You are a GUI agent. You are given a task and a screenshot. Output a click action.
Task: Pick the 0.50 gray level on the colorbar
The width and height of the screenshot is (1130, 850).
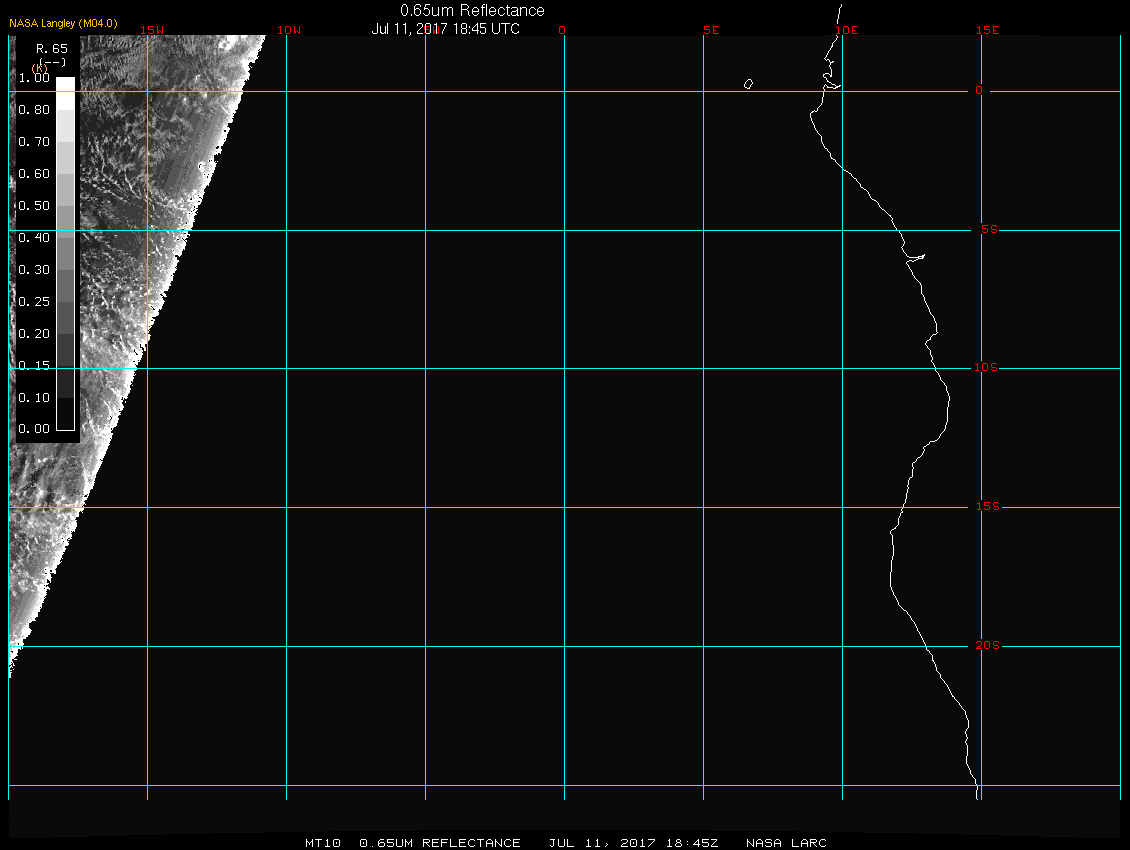click(x=65, y=206)
